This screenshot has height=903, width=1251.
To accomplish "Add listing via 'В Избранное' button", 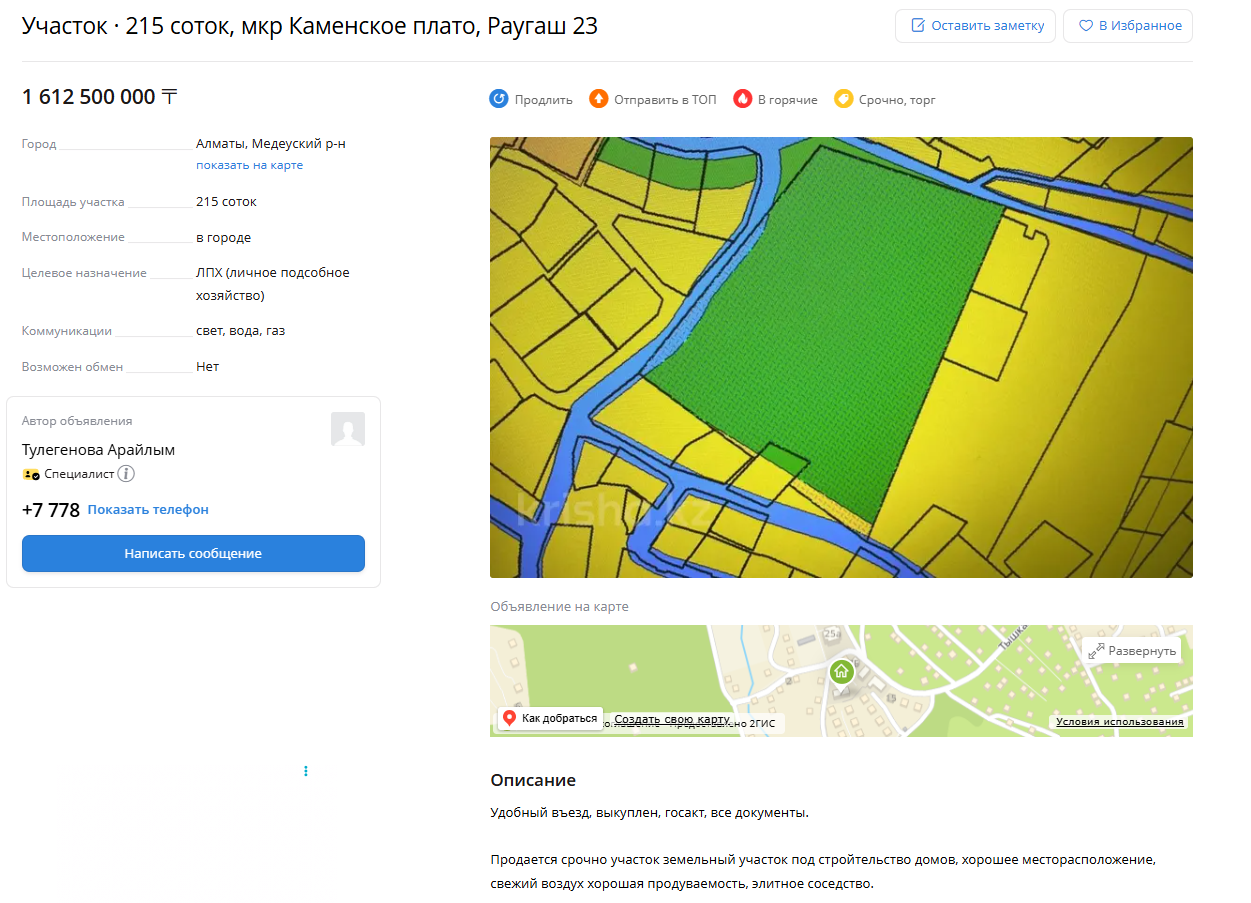I will 1128,26.
